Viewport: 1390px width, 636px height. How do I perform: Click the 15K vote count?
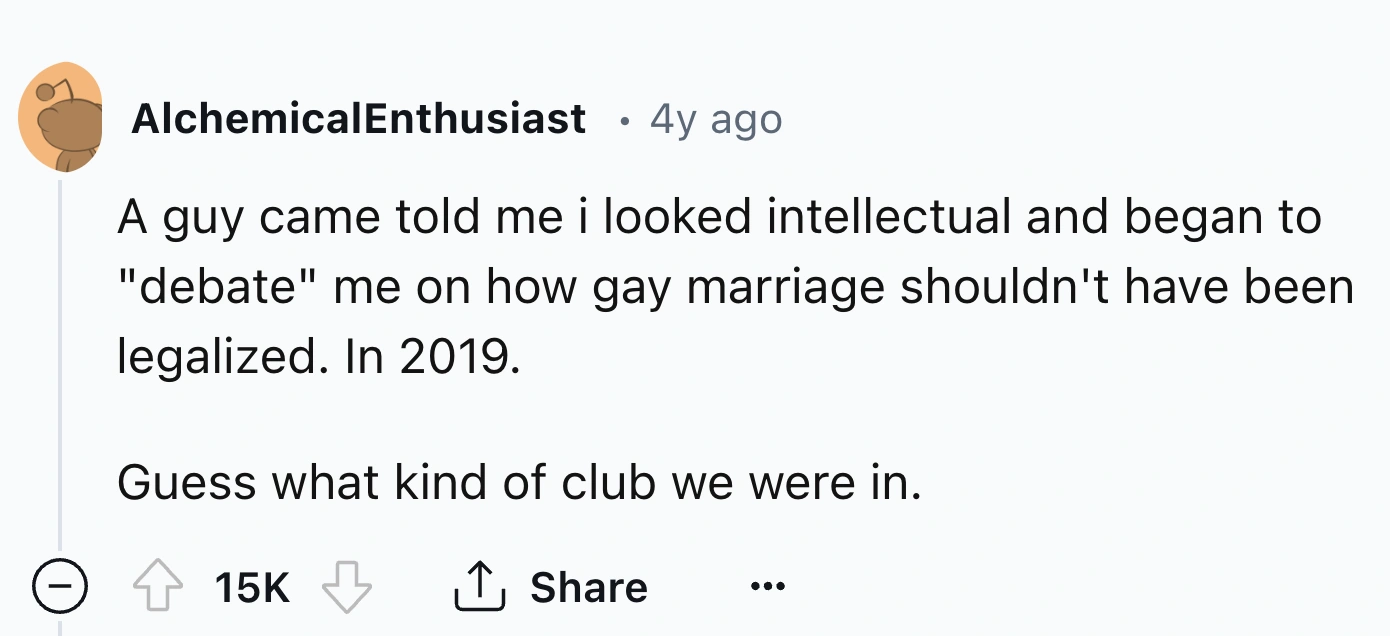point(253,588)
